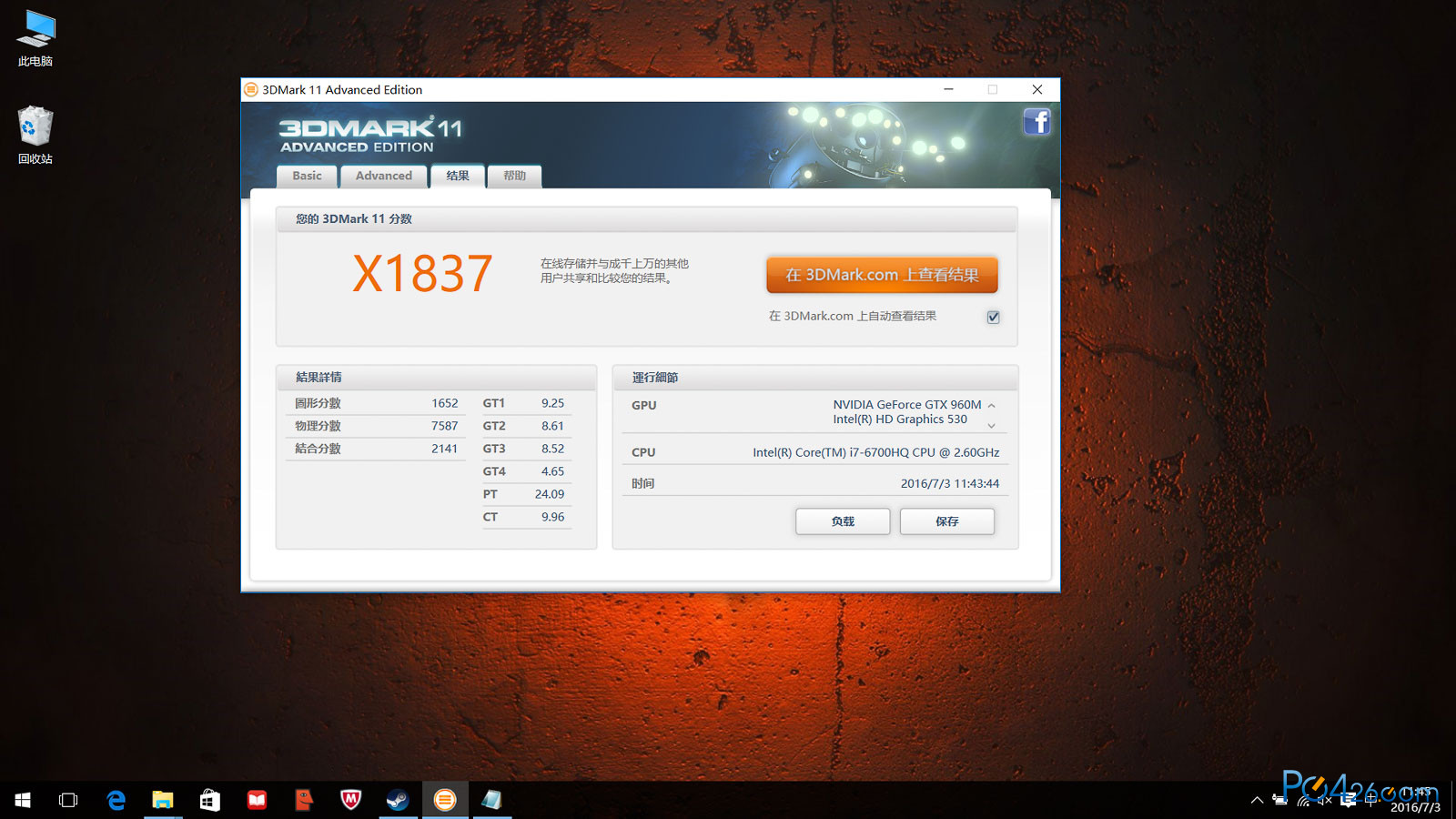Click the GT1 value 9.25
The image size is (1456, 819).
coord(552,403)
